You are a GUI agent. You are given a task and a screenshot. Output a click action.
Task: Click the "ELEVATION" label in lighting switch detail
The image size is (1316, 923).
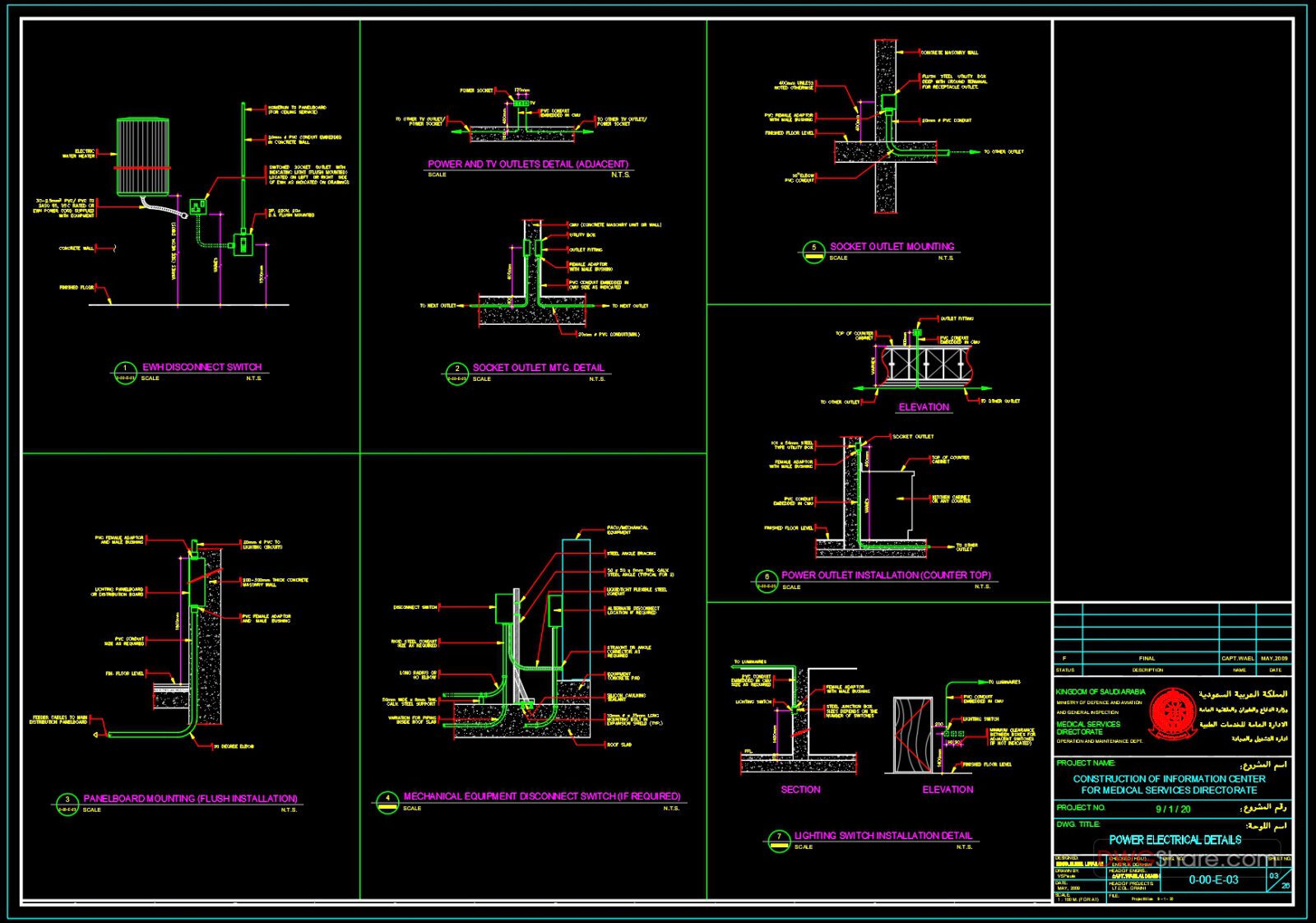click(x=948, y=789)
